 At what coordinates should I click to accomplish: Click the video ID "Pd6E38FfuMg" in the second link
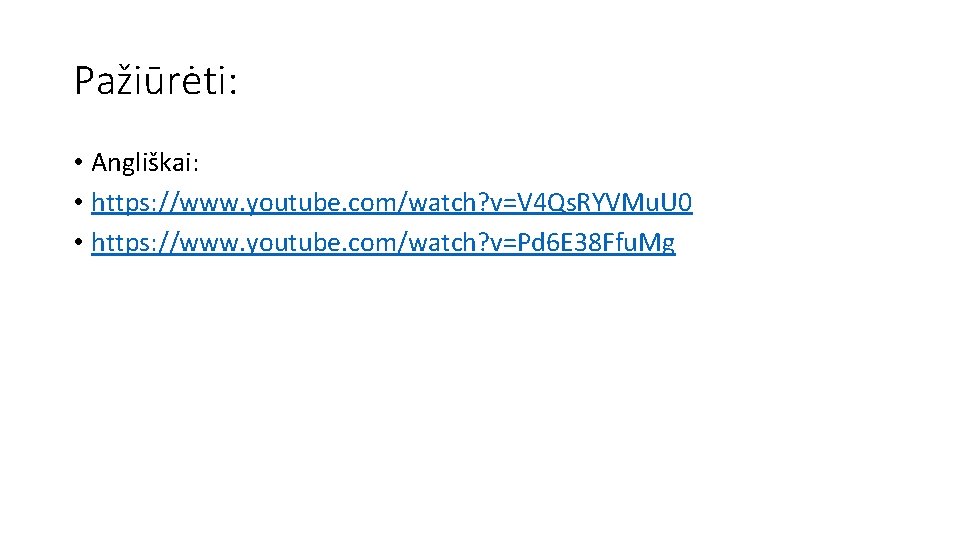[x=596, y=244]
